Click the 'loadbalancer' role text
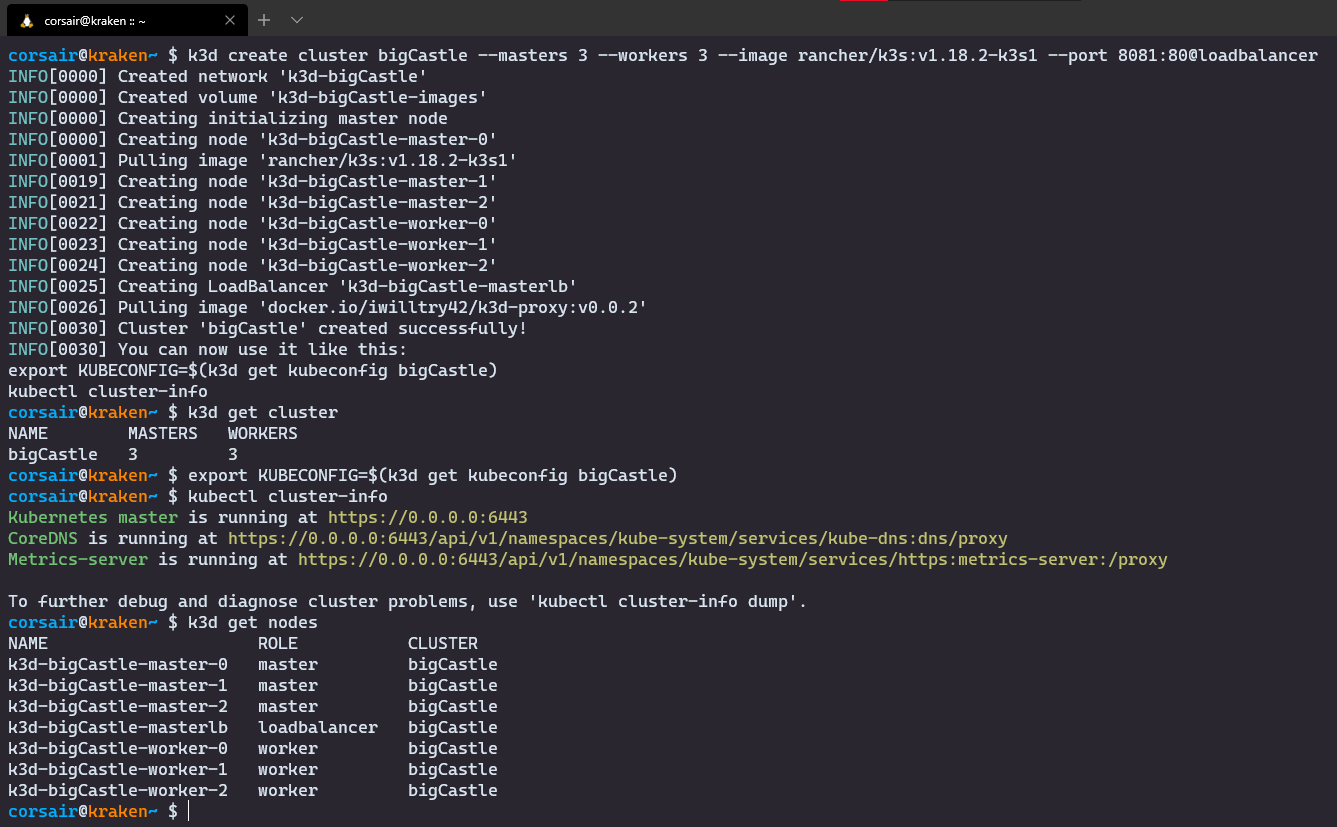Screen dimensions: 1337x827 pyautogui.click(x=318, y=727)
